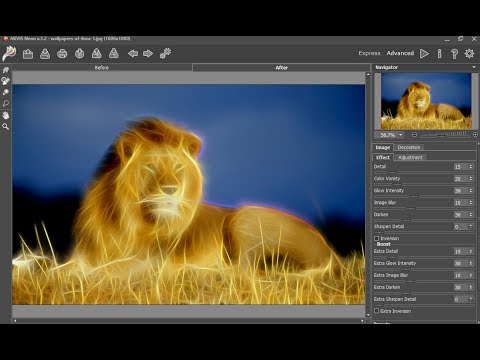Image resolution: width=480 pixels, height=360 pixels.
Task: Switch to Express mode
Action: click(369, 53)
